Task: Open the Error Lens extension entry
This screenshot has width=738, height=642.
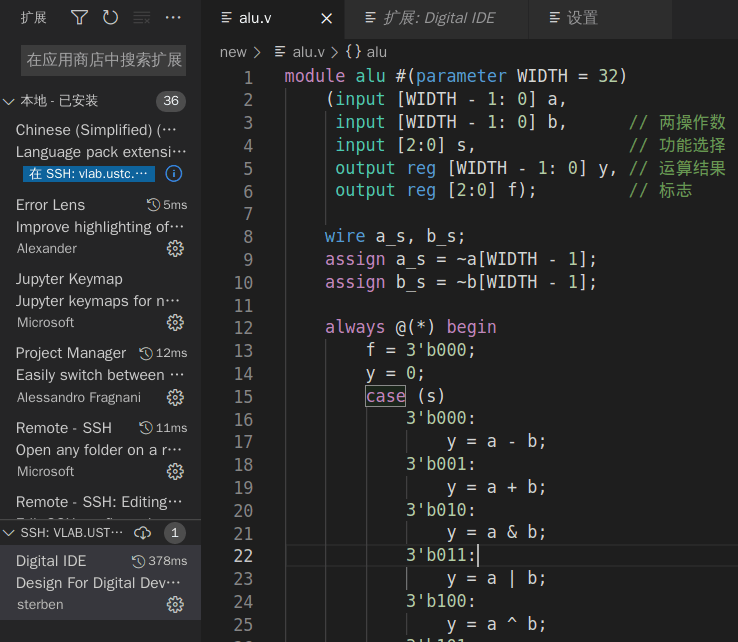Action: tap(100, 227)
